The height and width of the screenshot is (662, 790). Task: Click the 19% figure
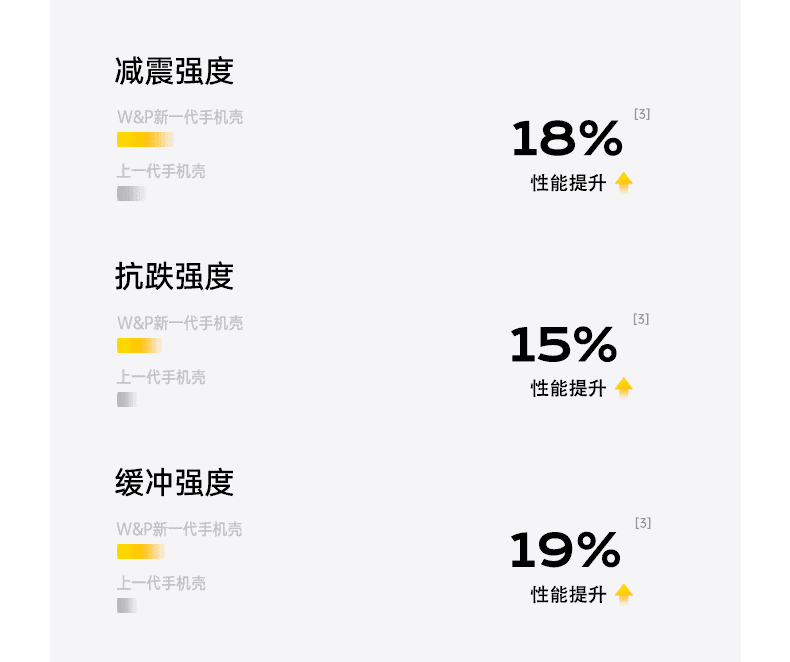pyautogui.click(x=565, y=549)
